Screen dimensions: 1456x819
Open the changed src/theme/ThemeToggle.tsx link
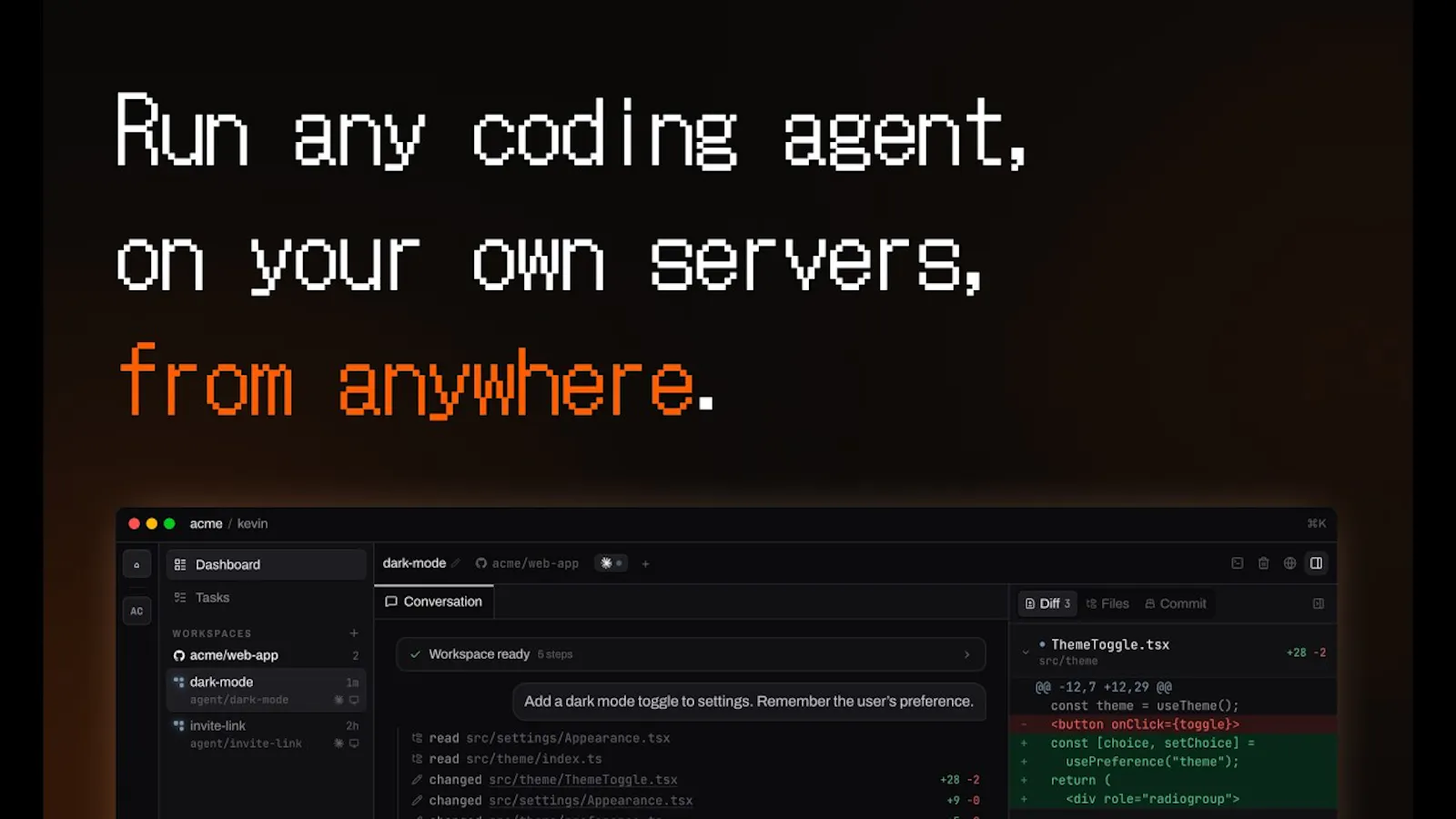click(582, 780)
